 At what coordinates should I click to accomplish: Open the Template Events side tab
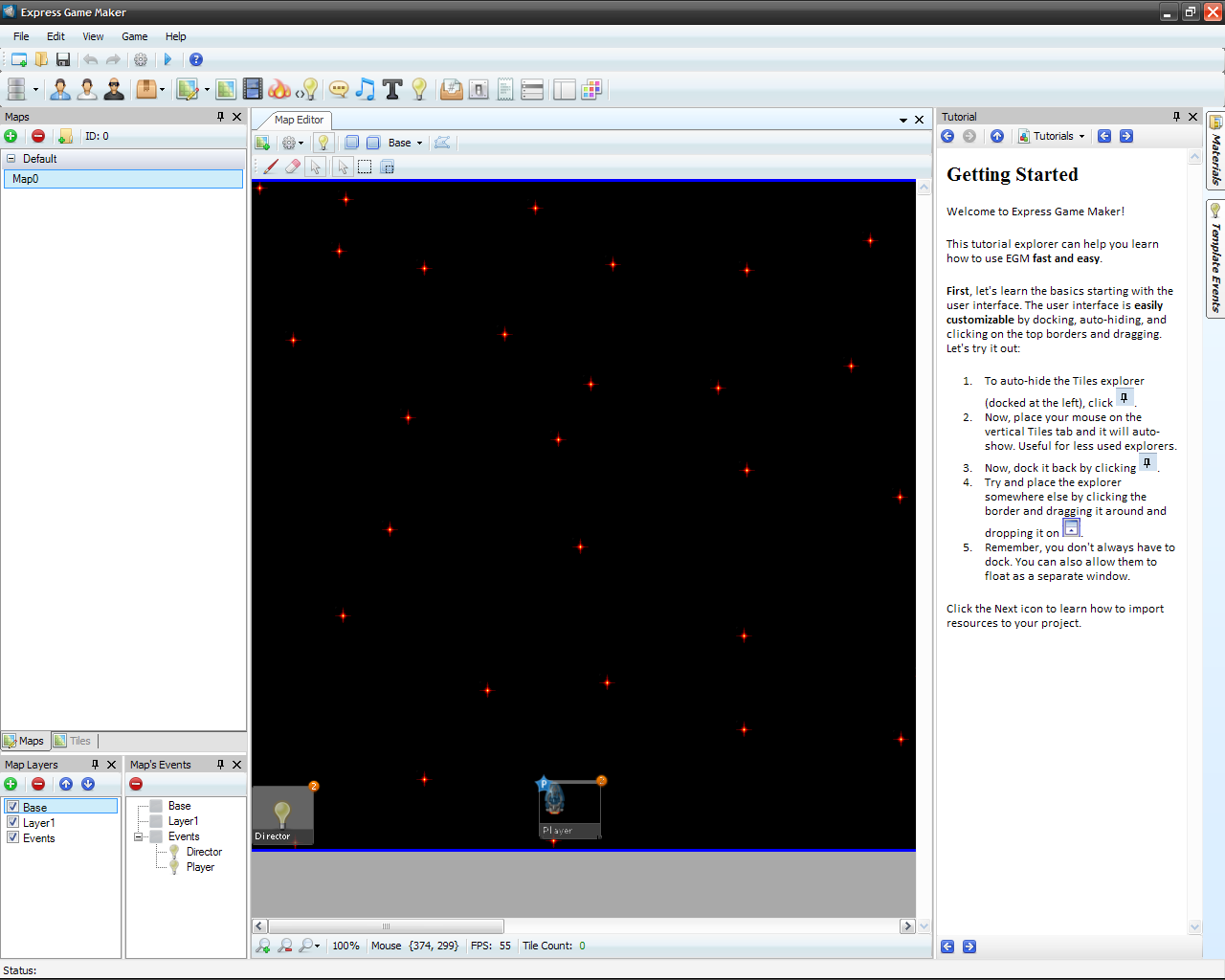click(1215, 258)
